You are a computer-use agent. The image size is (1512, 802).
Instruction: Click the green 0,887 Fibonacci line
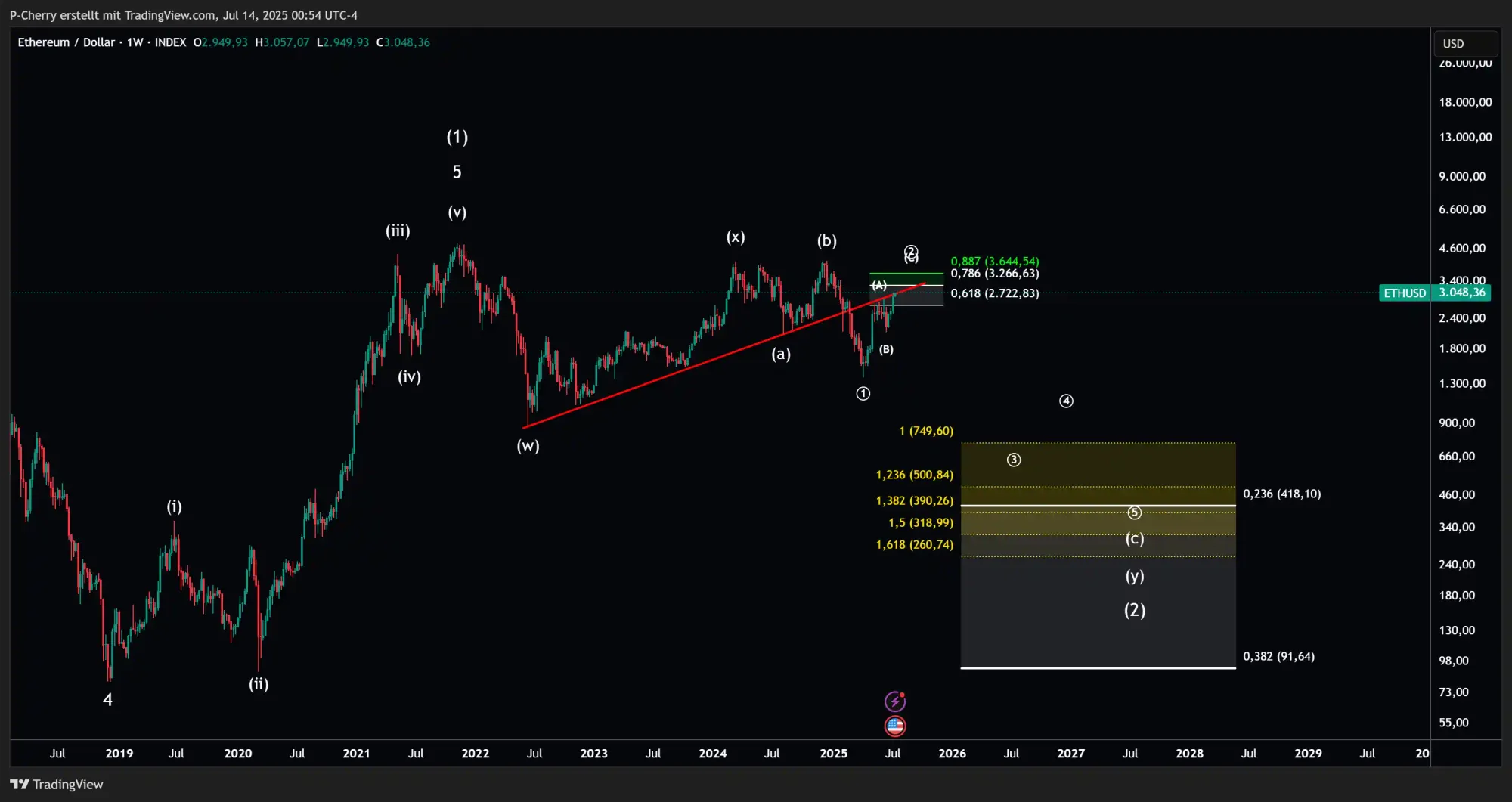click(906, 274)
